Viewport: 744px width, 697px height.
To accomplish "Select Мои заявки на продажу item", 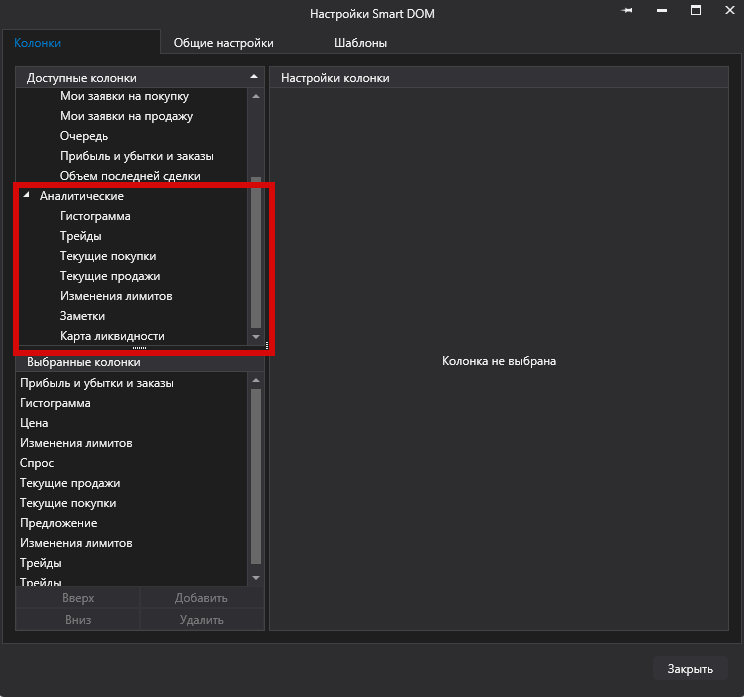I will tap(126, 116).
